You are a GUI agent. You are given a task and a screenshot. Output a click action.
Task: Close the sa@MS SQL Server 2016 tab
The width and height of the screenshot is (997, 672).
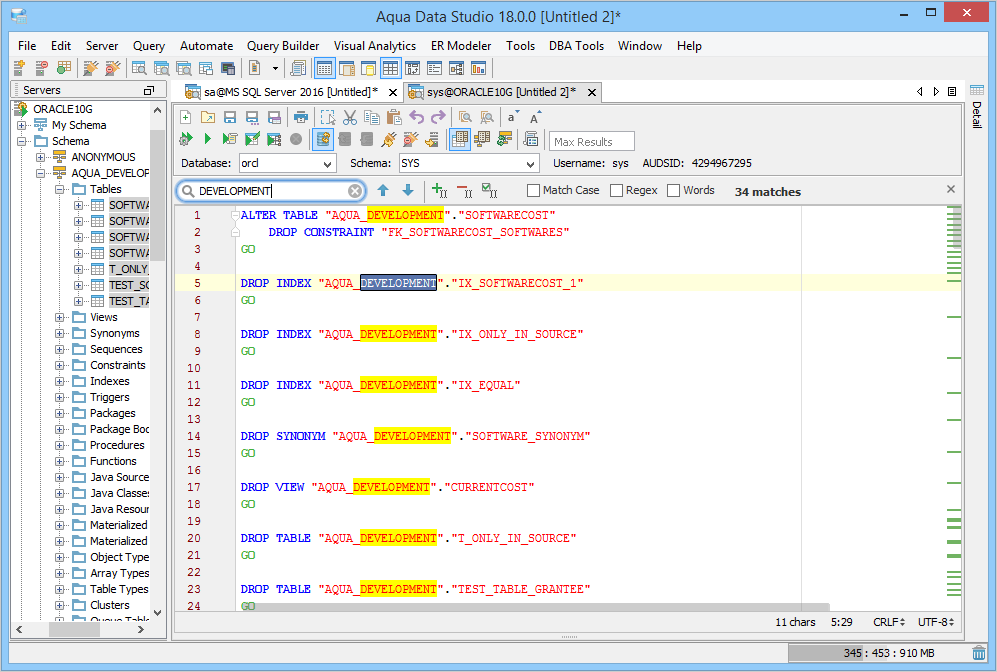coord(393,93)
